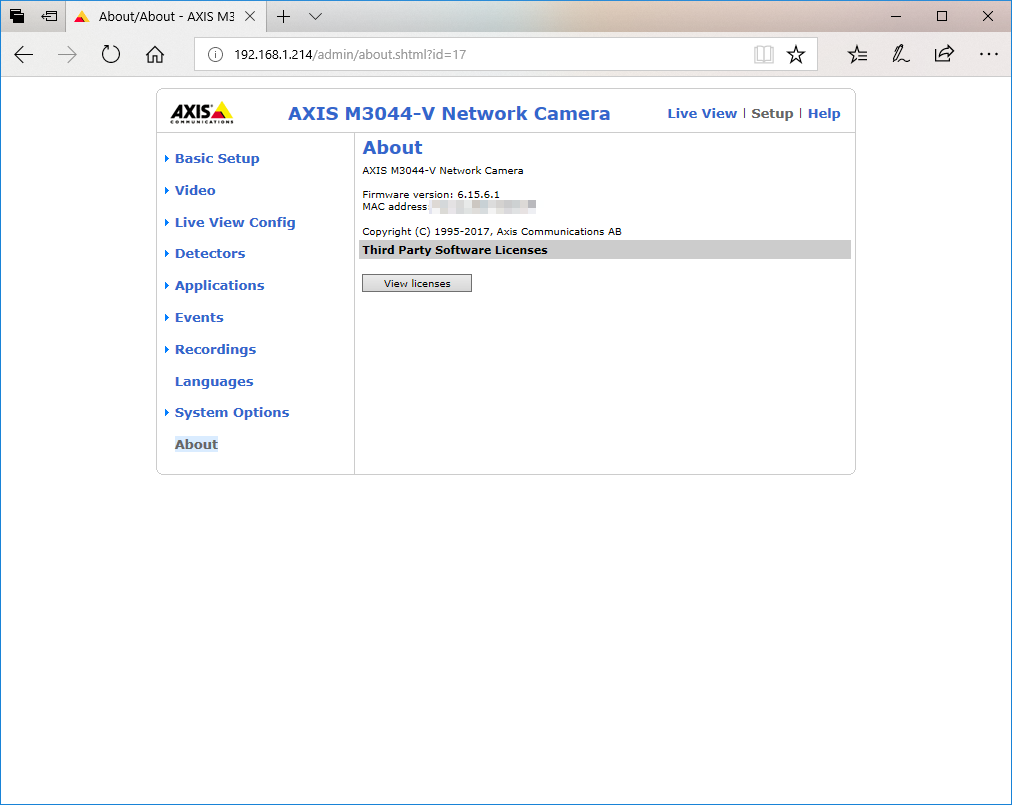
Task: Expand the Live View Config arrow
Action: tap(167, 223)
